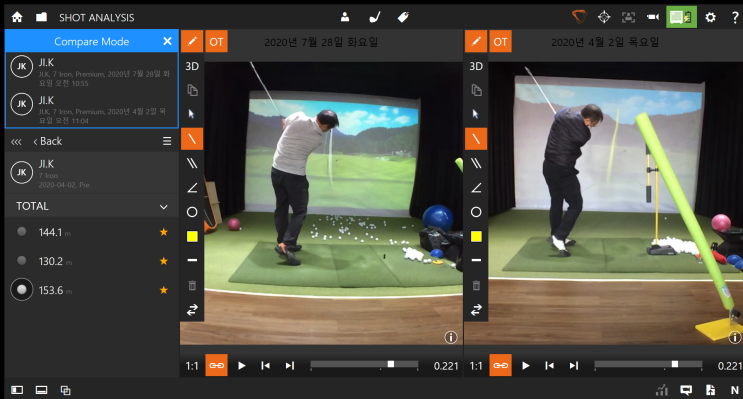Toggle the OT button on right video
The height and width of the screenshot is (399, 743).
click(500, 42)
